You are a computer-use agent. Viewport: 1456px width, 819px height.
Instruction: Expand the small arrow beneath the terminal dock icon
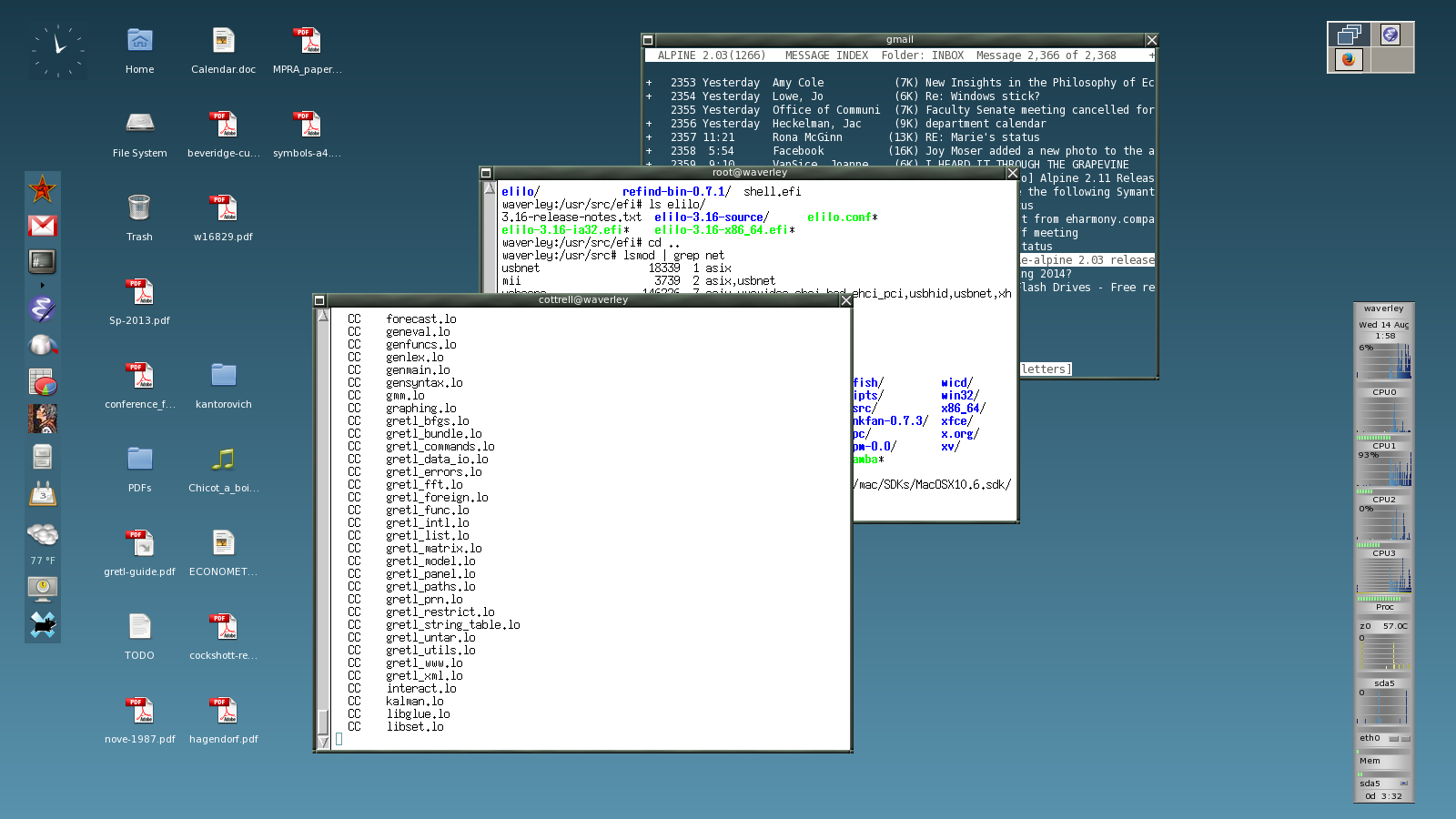[x=43, y=284]
